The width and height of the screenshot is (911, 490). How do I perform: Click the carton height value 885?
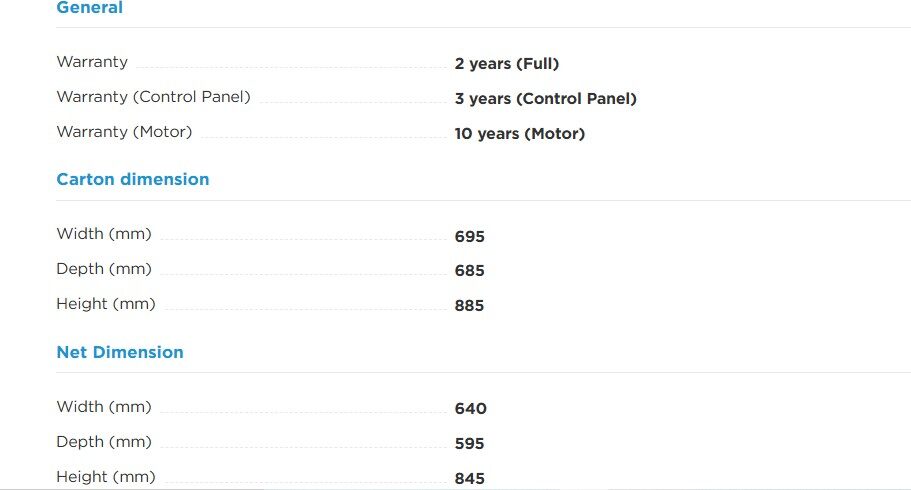pyautogui.click(x=469, y=306)
